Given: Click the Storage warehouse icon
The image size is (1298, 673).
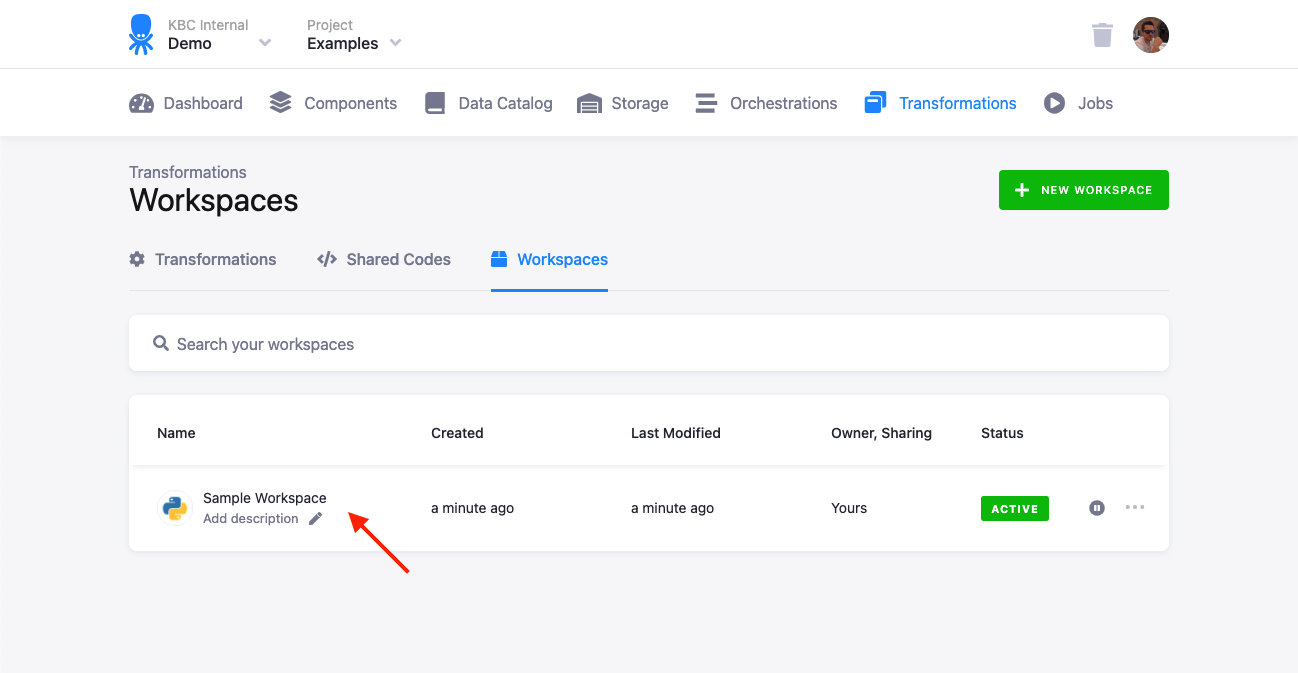Looking at the screenshot, I should click(590, 103).
